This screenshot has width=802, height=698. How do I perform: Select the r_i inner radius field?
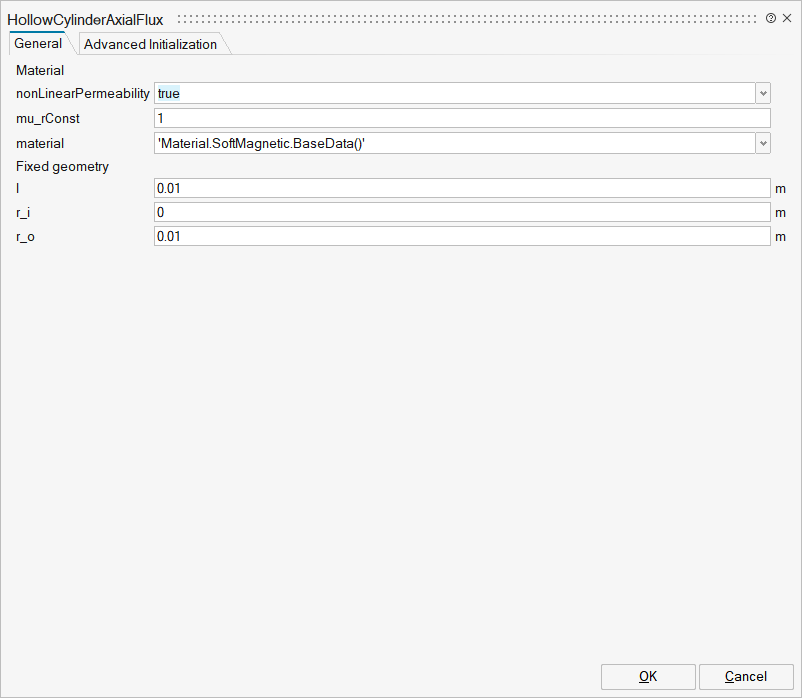click(462, 212)
